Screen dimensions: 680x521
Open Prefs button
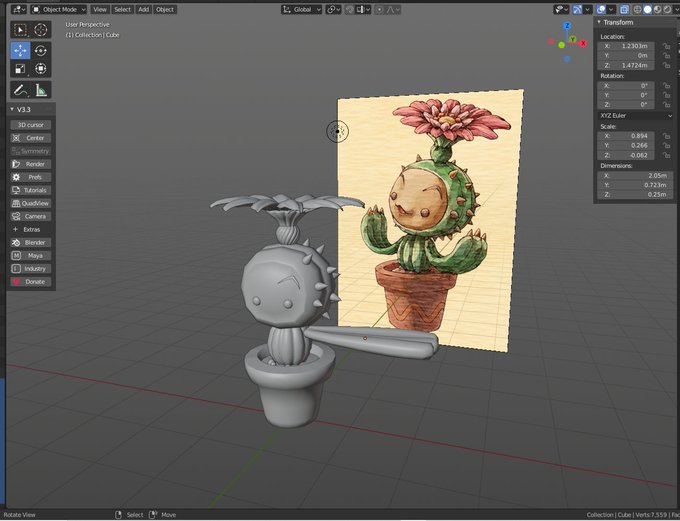click(x=31, y=177)
